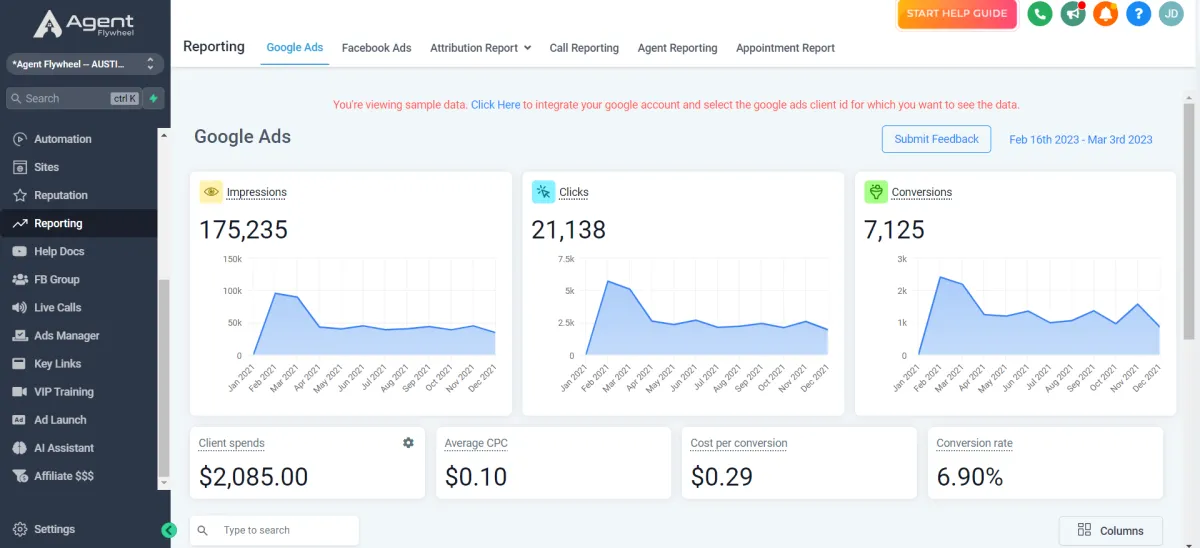The width and height of the screenshot is (1200, 548).
Task: Click the Columns button
Action: point(1110,530)
